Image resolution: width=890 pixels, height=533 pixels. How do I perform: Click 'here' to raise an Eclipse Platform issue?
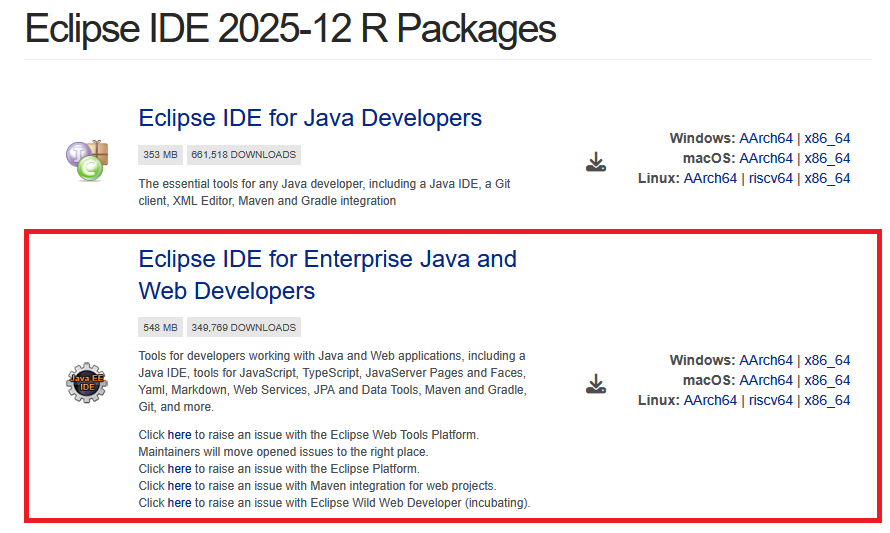coord(179,469)
